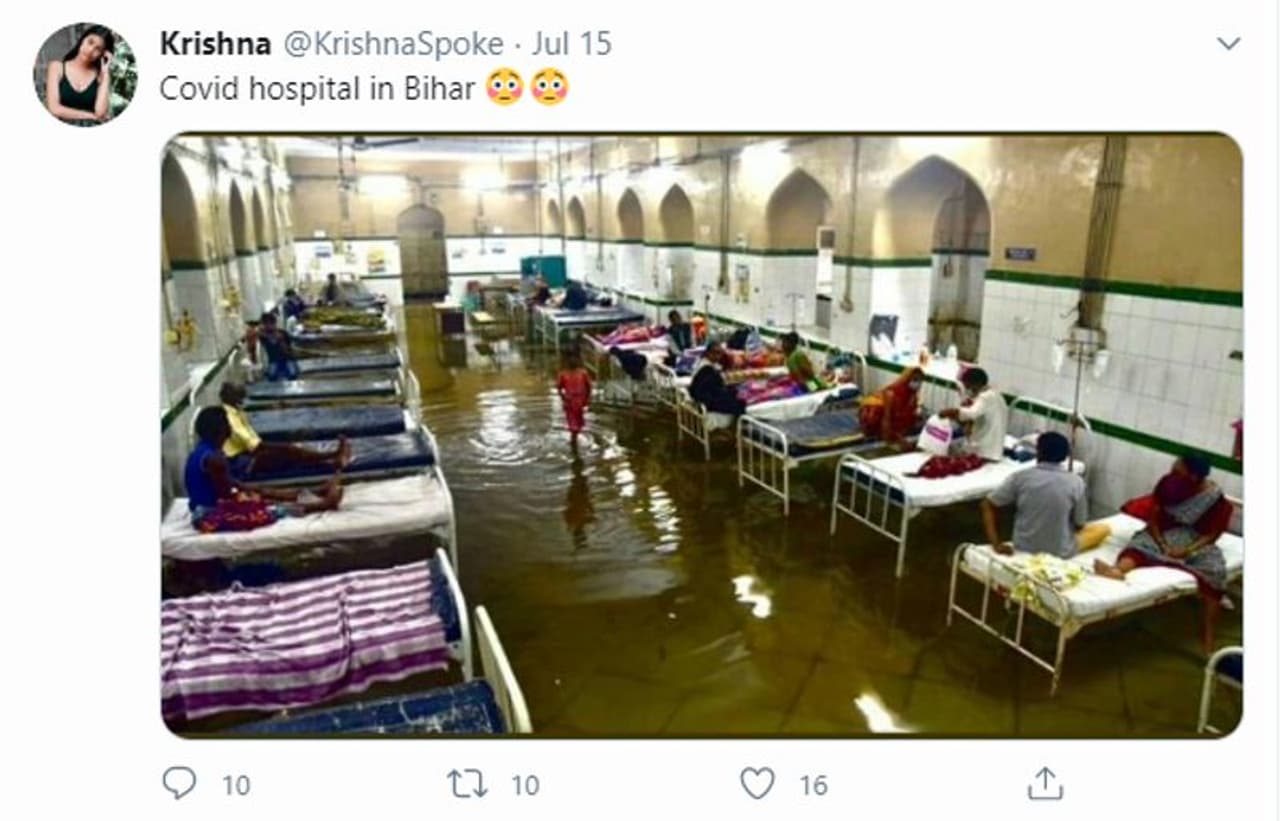This screenshot has width=1280, height=821.
Task: Click the like count of 16
Action: click(813, 785)
